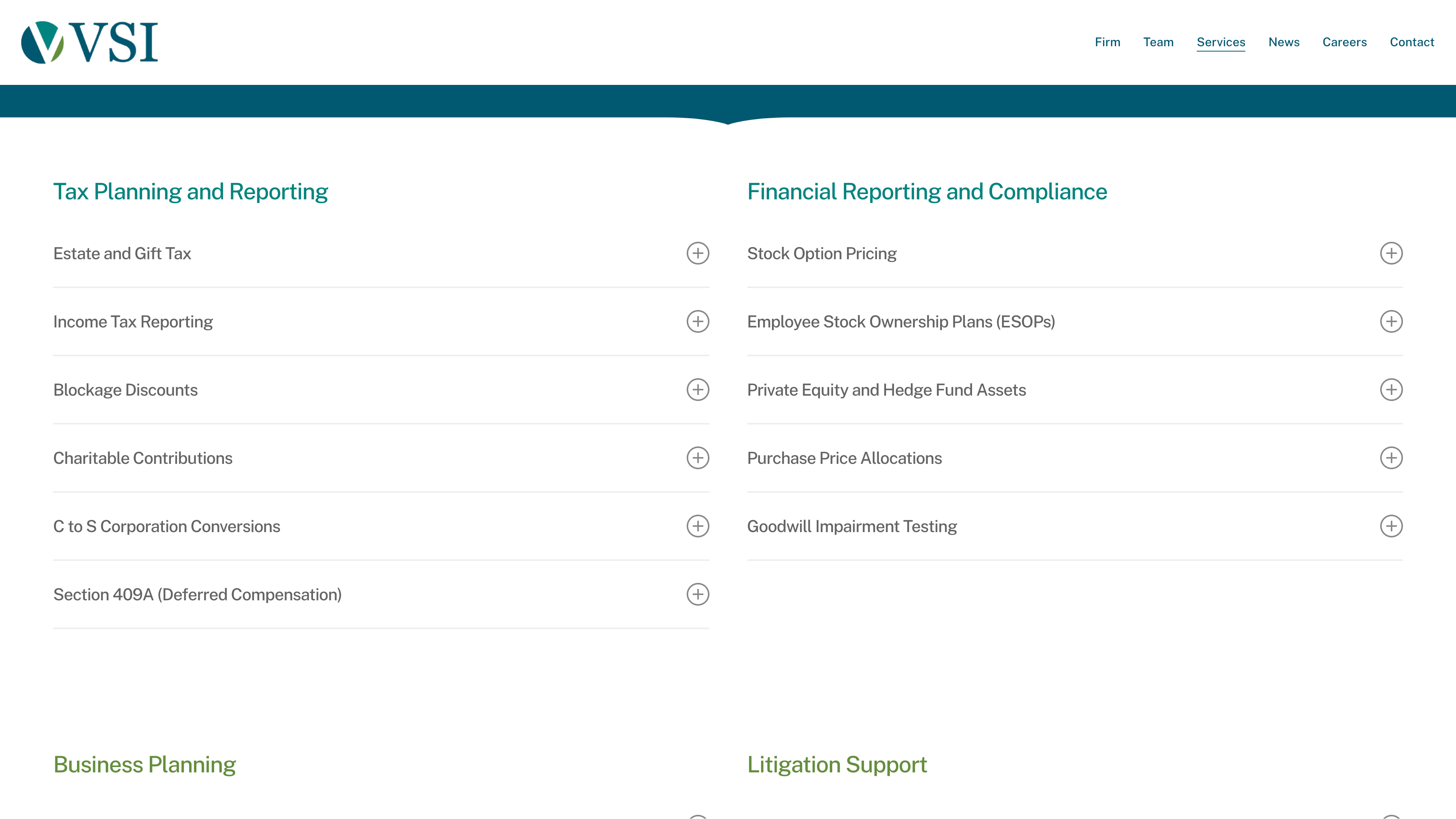Expand C to S Corporation Conversions section
Screen dimensions: 1456x819
697,526
